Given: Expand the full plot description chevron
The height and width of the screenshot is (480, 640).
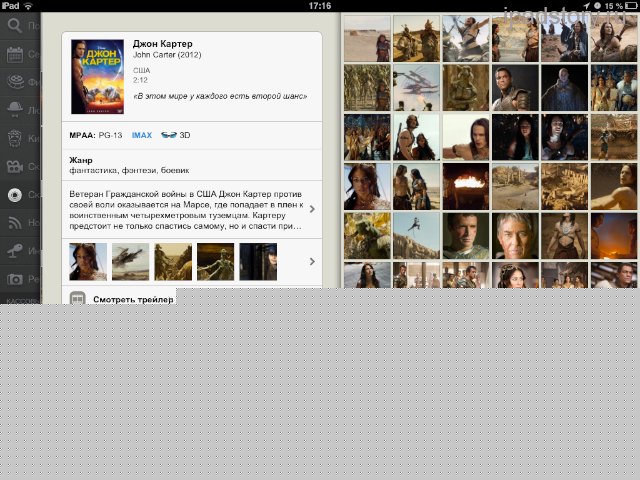Looking at the screenshot, I should (x=312, y=209).
